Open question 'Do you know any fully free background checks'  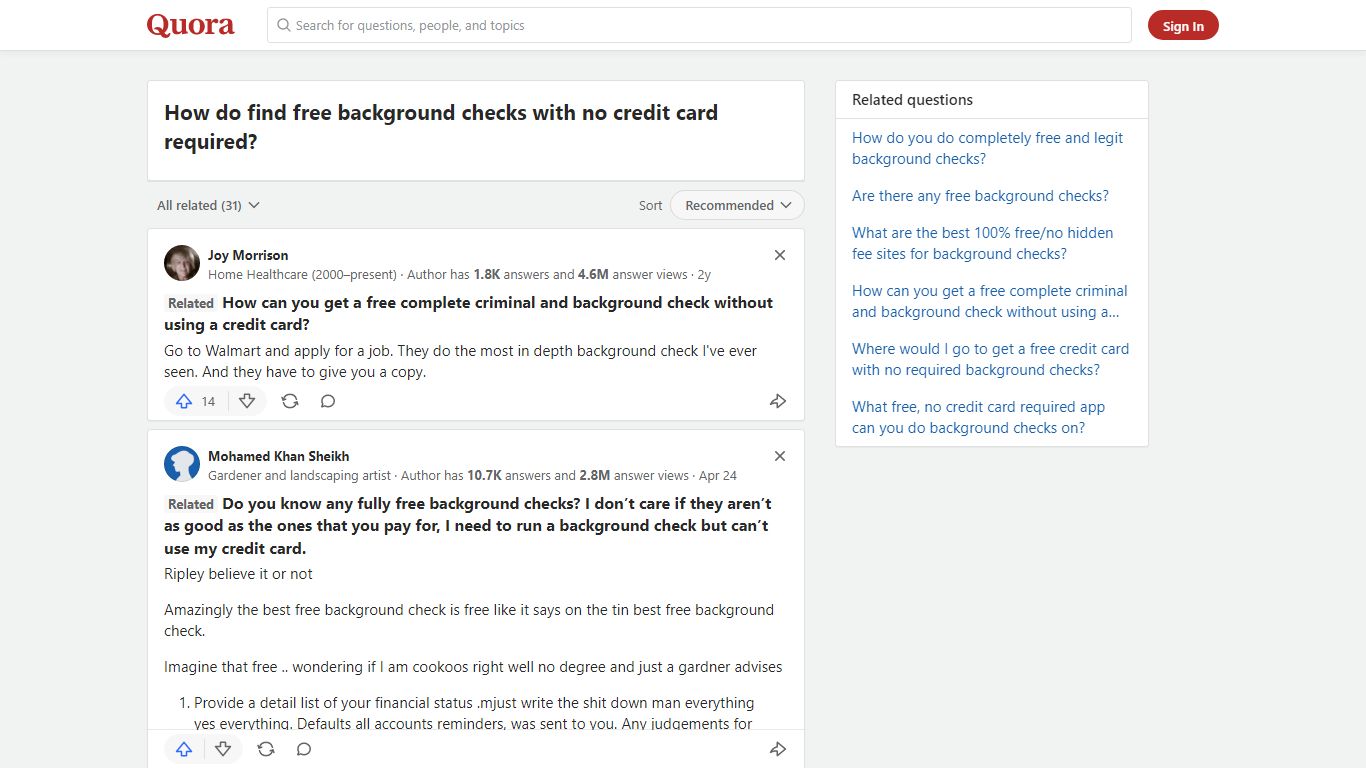(x=468, y=526)
